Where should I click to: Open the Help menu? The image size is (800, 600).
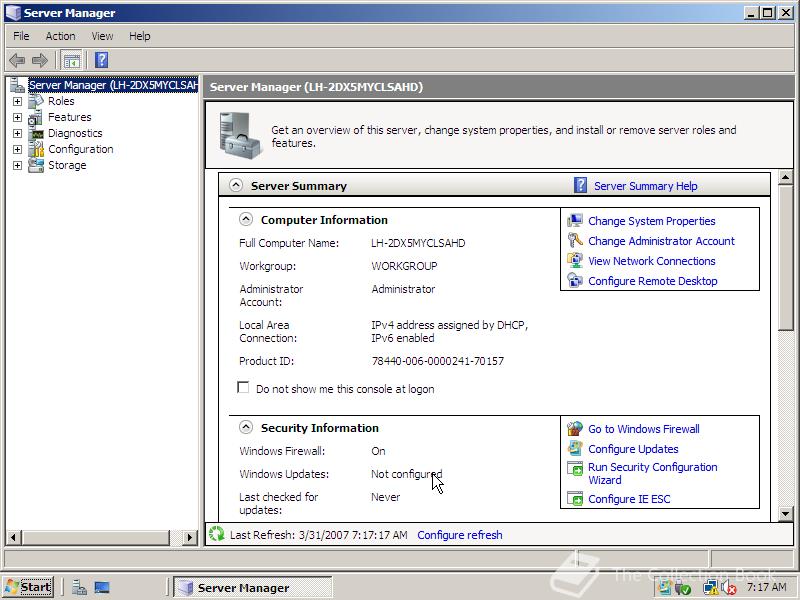139,36
